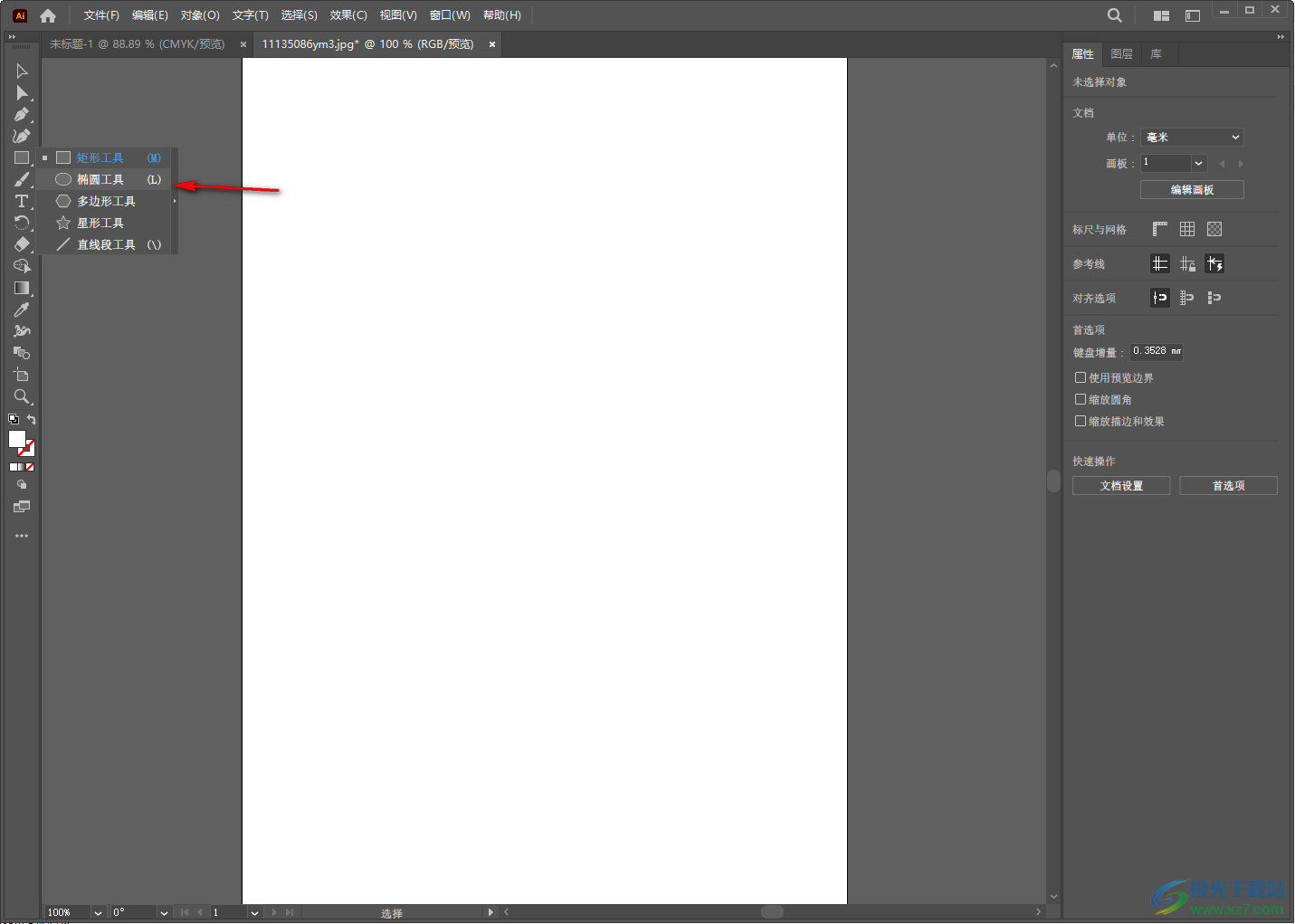The height and width of the screenshot is (924, 1295).
Task: Open the 画板 number dropdown arrow
Action: pyautogui.click(x=1199, y=163)
